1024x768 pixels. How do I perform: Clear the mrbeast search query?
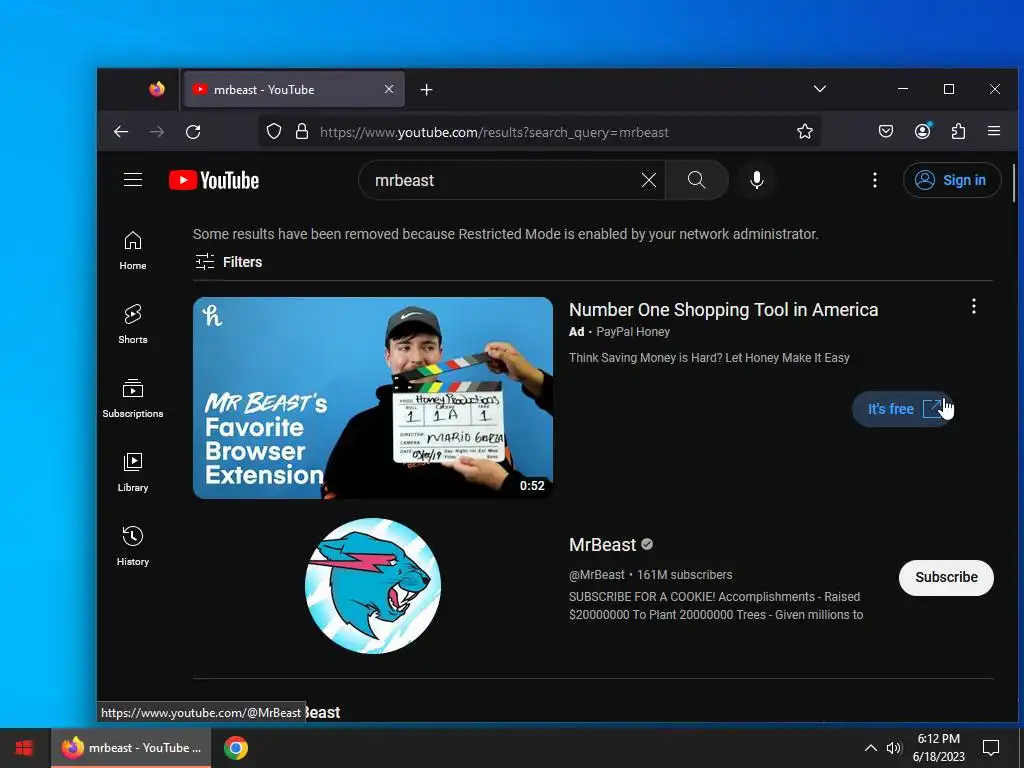click(648, 180)
